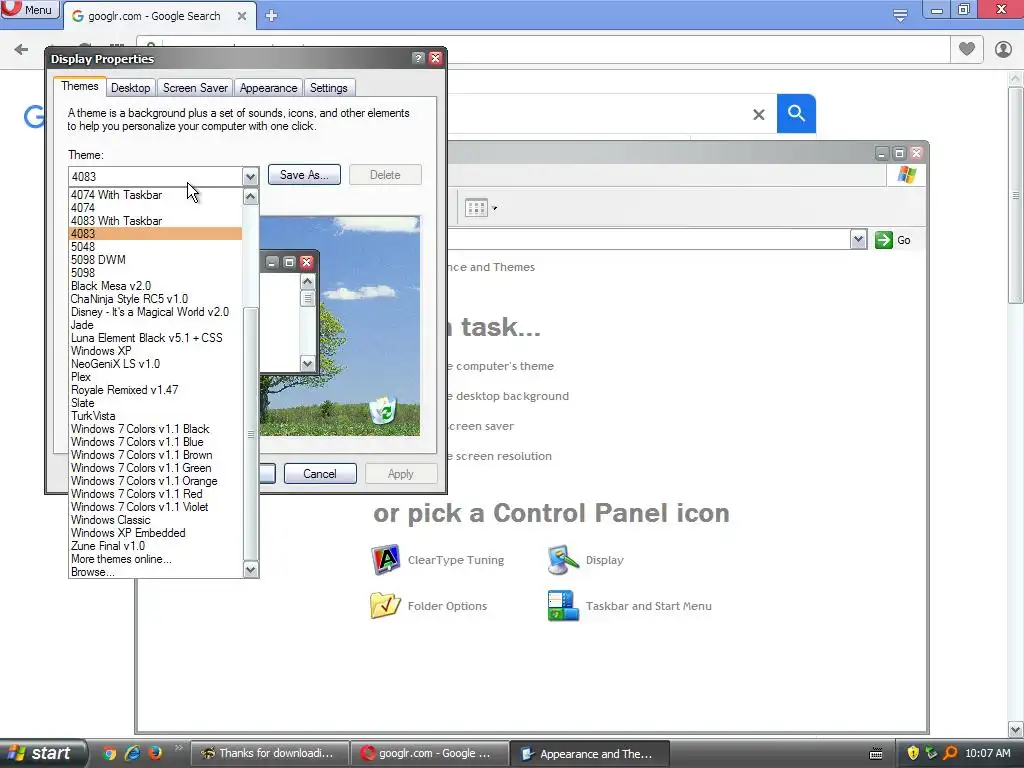Viewport: 1024px width, 768px height.
Task: Click the keyboard icon in system tray
Action: coord(876,754)
